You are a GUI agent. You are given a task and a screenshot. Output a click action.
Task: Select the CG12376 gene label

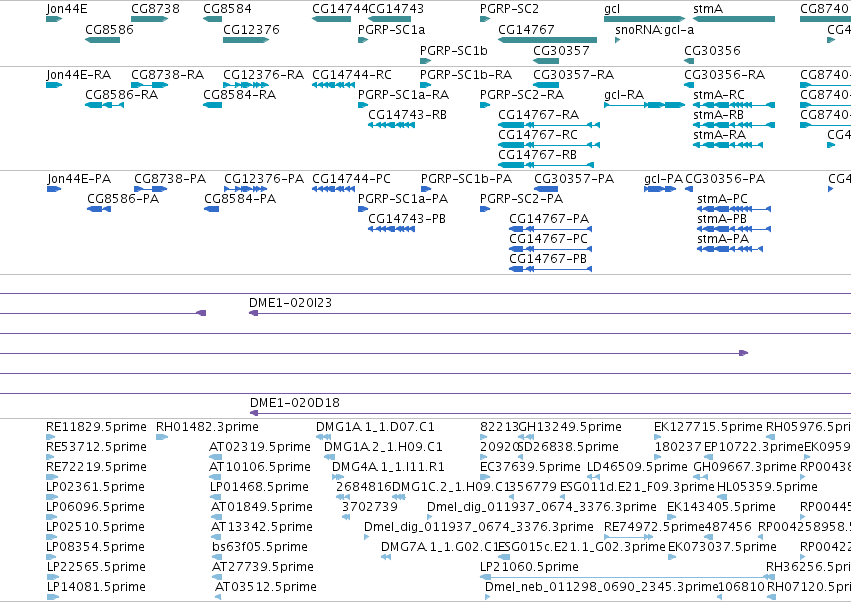[x=251, y=29]
